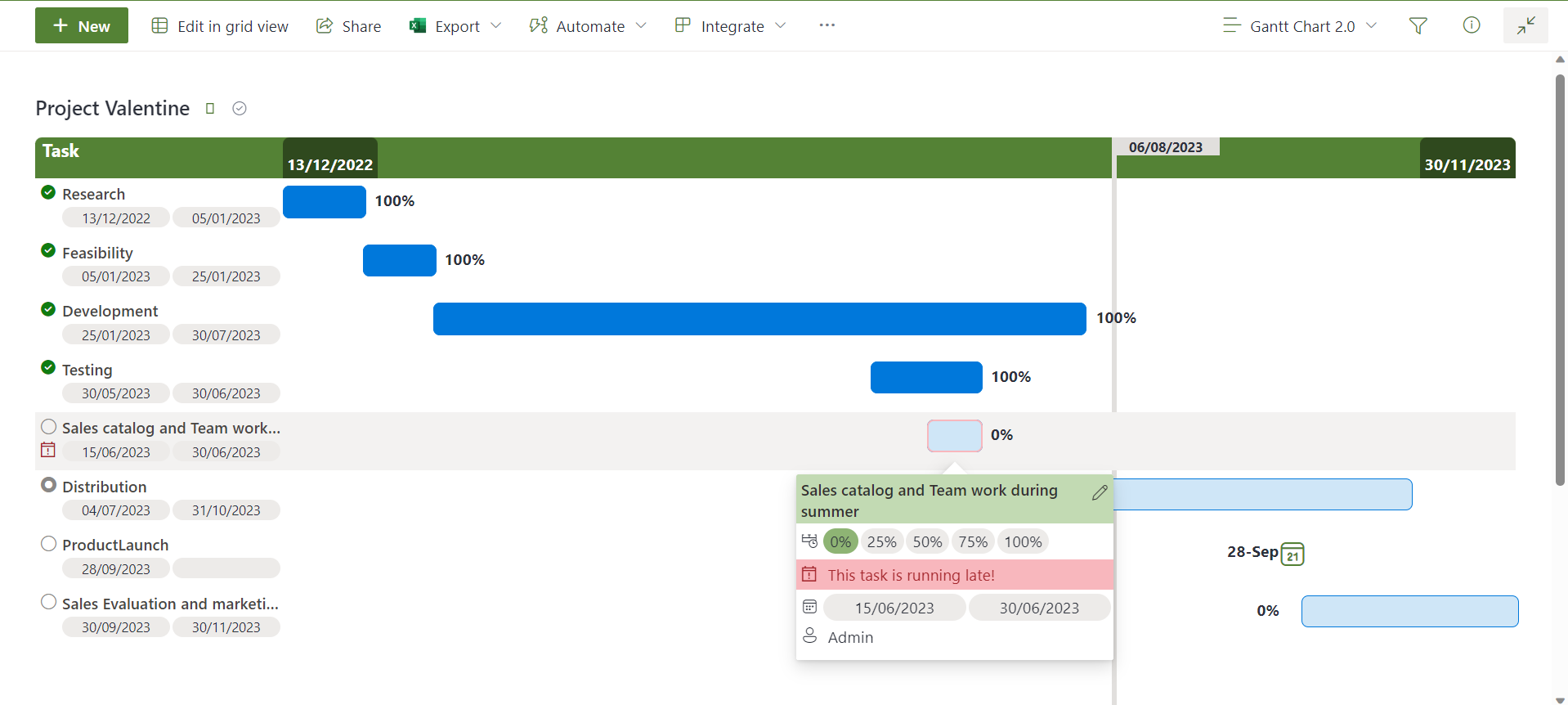Click the pencil edit icon in popup

(1100, 492)
